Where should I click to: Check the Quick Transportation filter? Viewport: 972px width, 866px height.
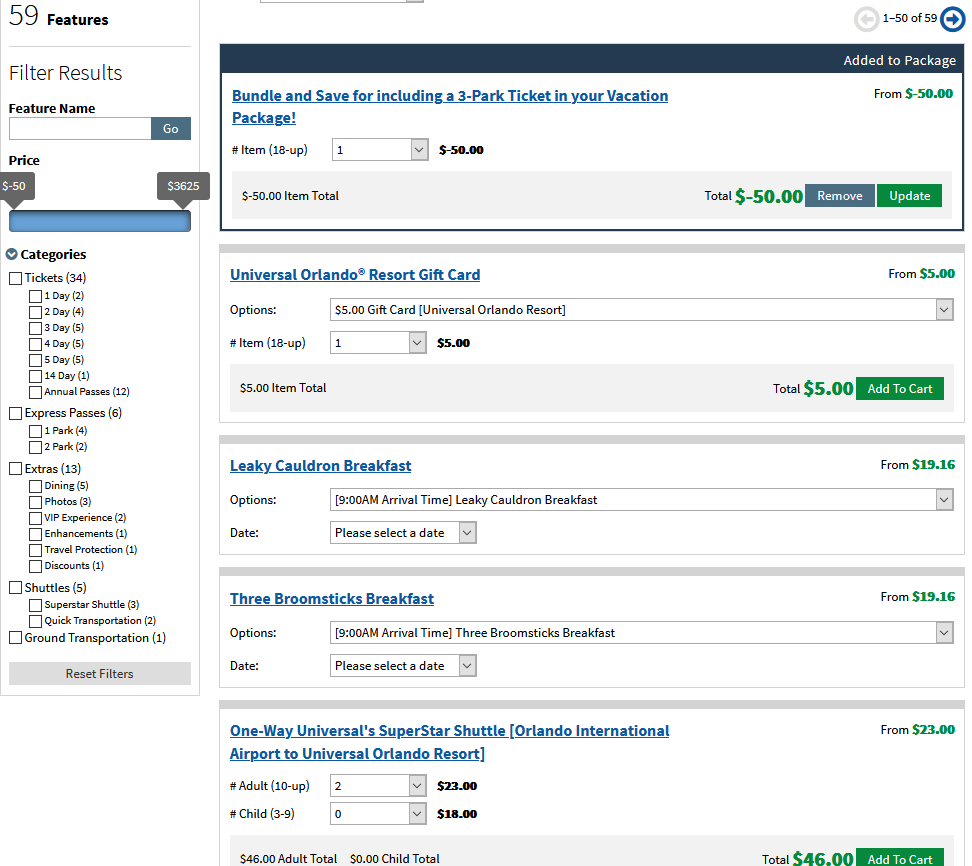point(35,622)
